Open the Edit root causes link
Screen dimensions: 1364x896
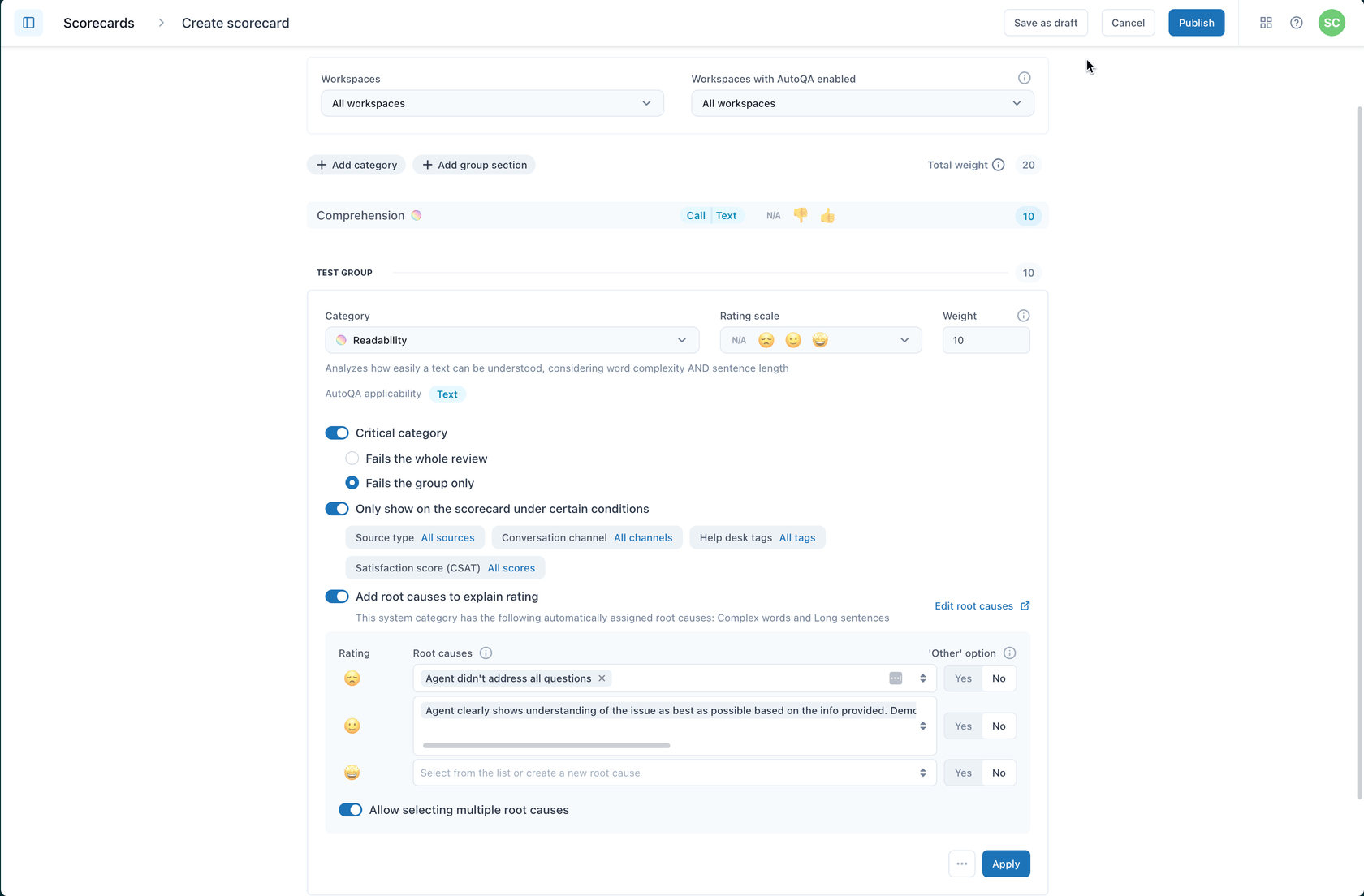(973, 605)
